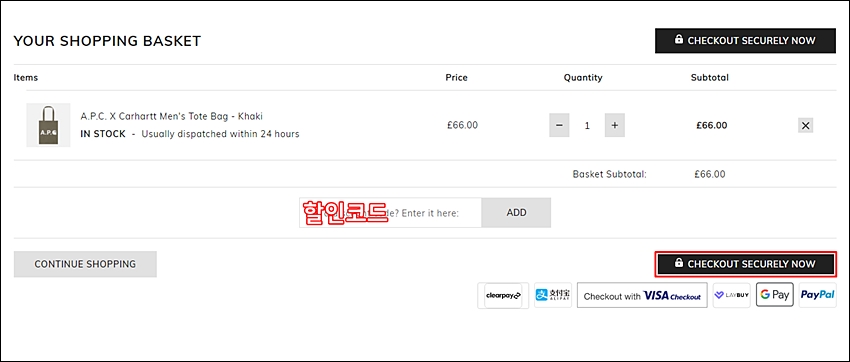This screenshot has width=850, height=362.
Task: Click the quantity value field
Action: click(x=587, y=126)
